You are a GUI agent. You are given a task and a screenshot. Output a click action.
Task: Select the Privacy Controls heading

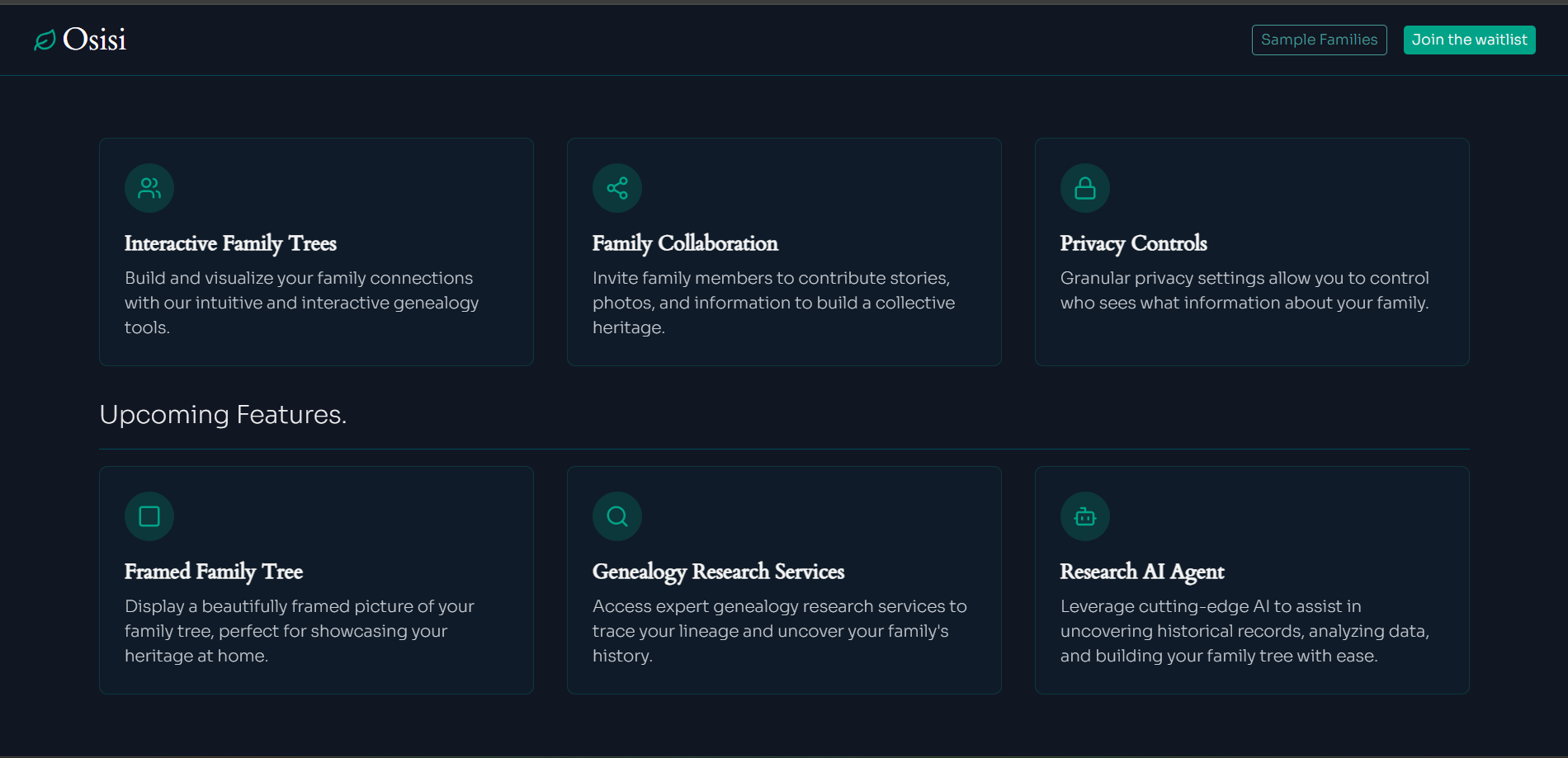(1133, 243)
